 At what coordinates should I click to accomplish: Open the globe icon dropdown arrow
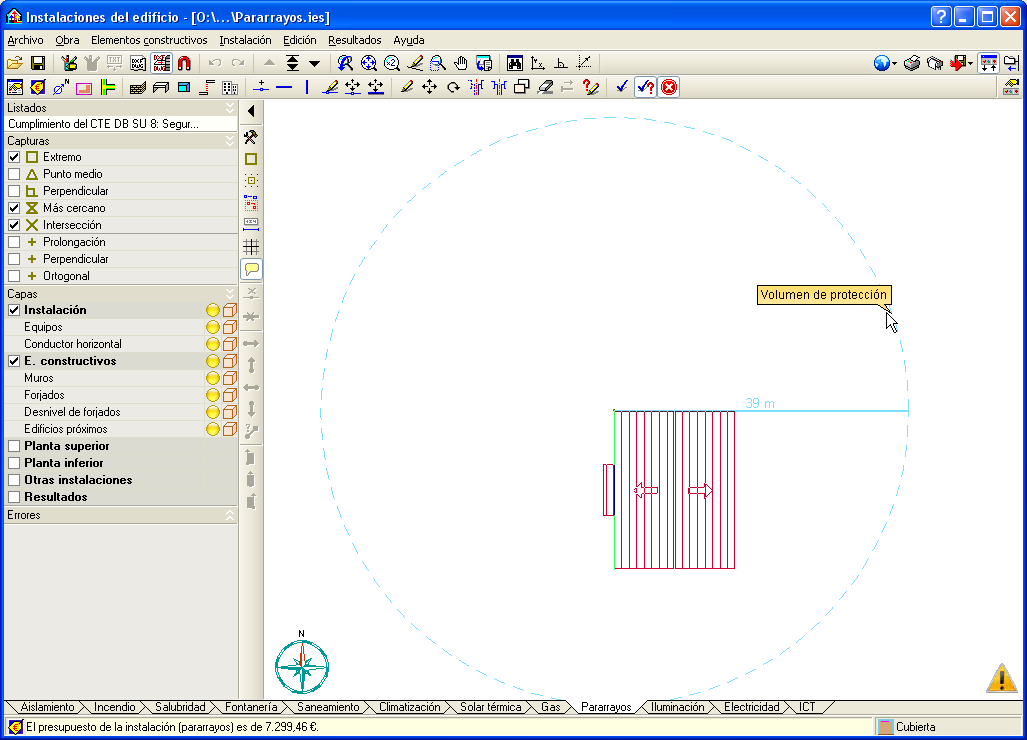click(x=894, y=64)
